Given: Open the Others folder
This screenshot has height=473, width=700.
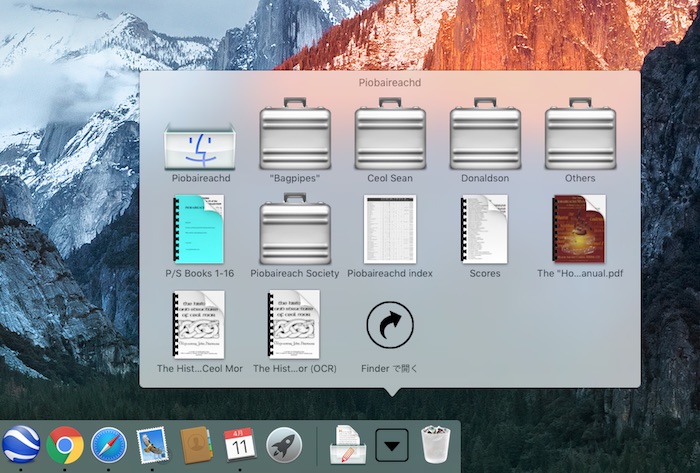Looking at the screenshot, I should click(580, 135).
